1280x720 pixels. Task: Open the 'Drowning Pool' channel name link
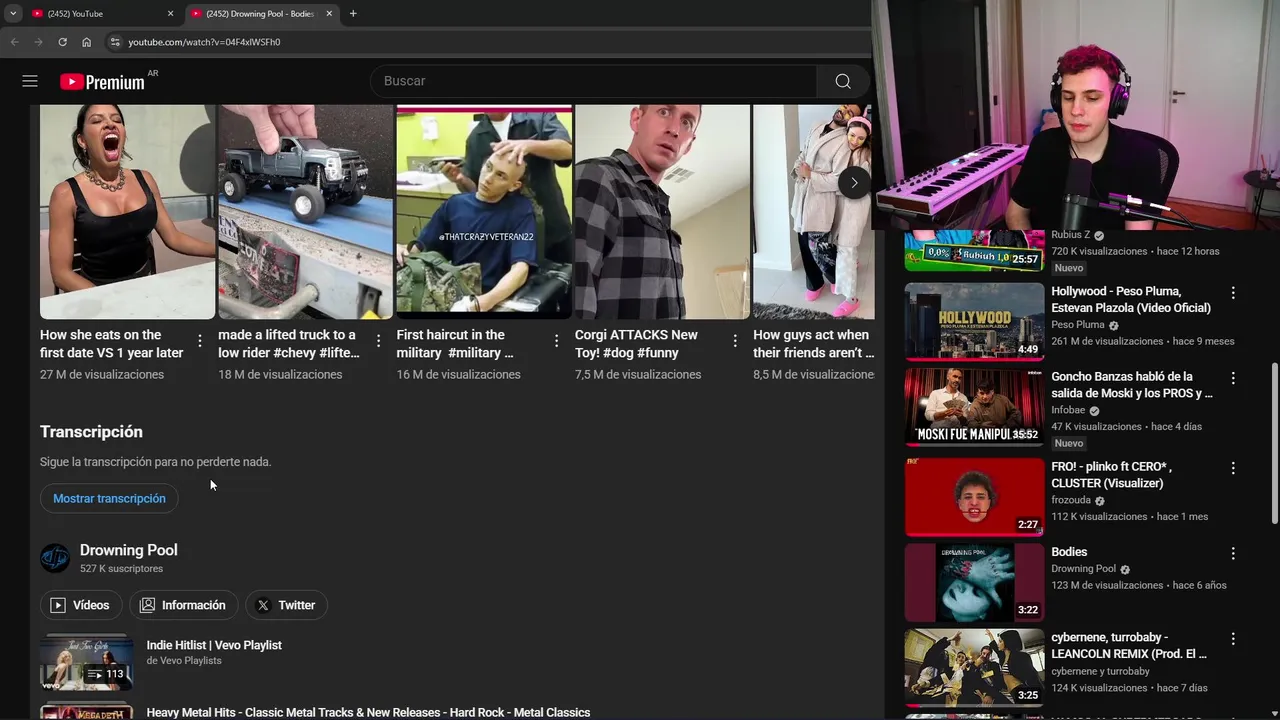(x=129, y=550)
